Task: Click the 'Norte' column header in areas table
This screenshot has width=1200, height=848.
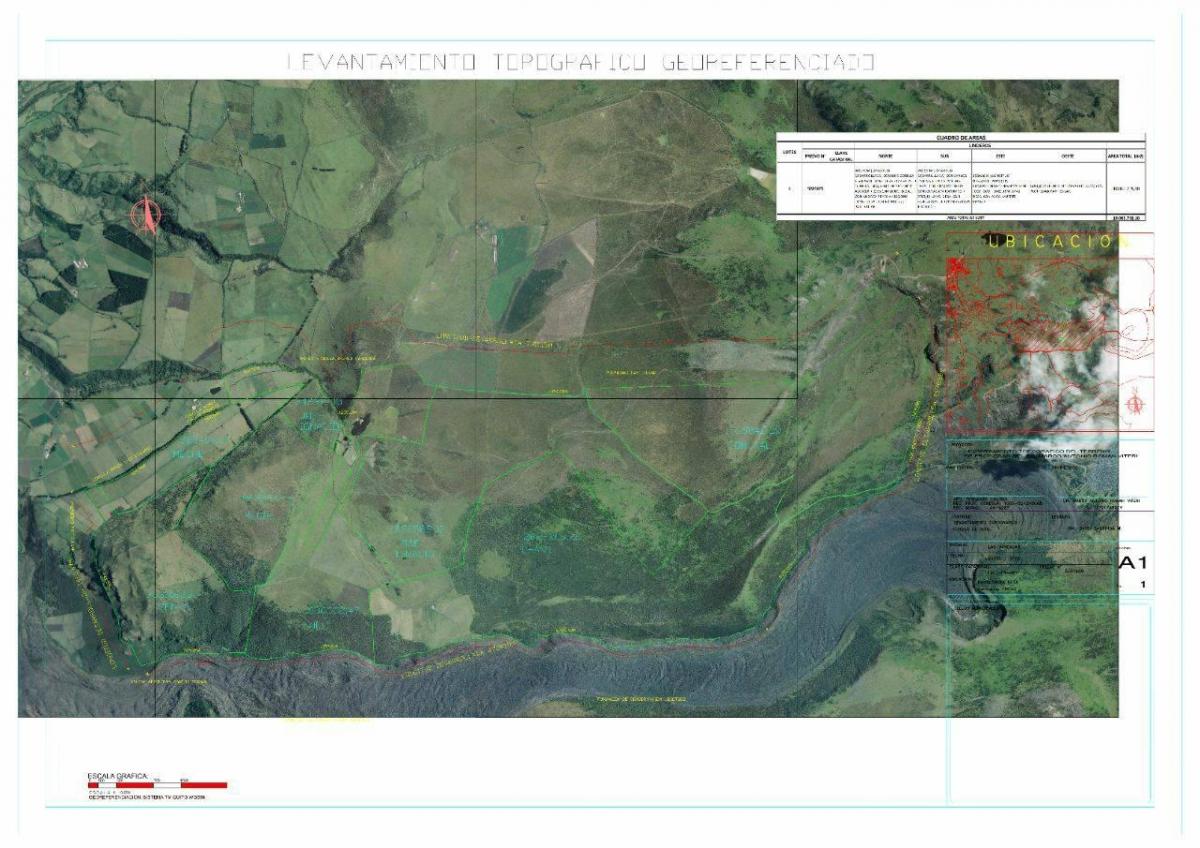Action: tap(886, 156)
